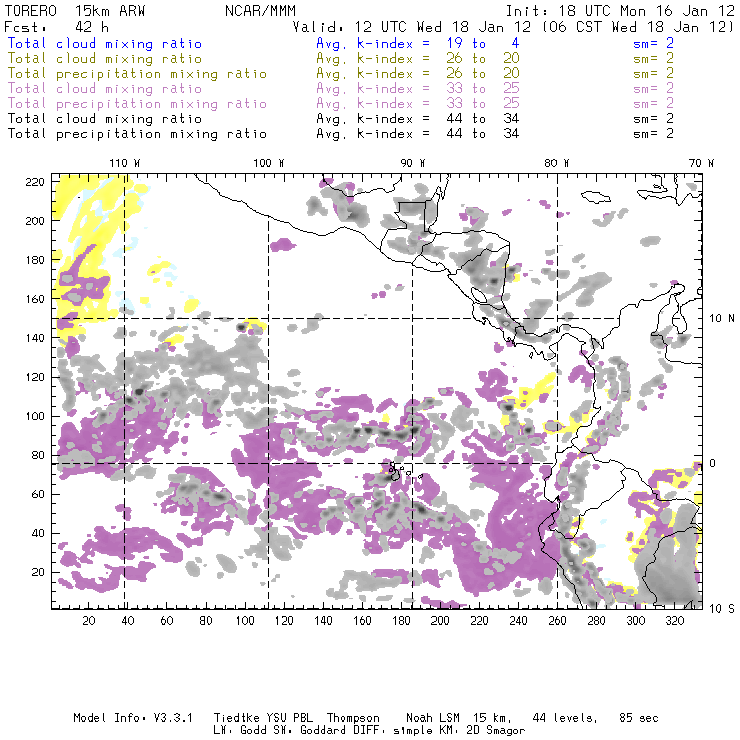Click the 'Model Info: V3.3.1' text
The image size is (740, 740).
click(133, 718)
